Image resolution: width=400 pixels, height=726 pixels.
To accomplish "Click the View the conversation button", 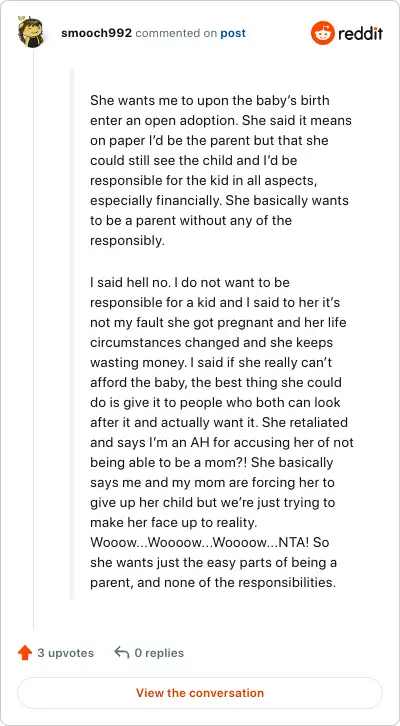I will pos(200,693).
